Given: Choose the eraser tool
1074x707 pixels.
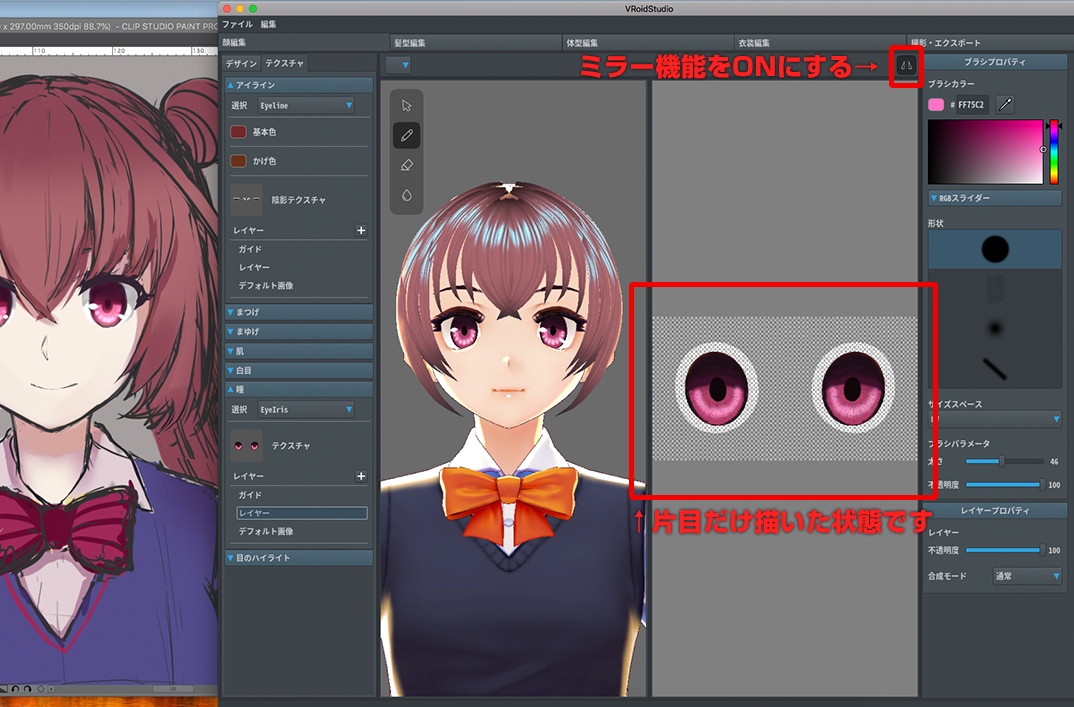Looking at the screenshot, I should 406,165.
